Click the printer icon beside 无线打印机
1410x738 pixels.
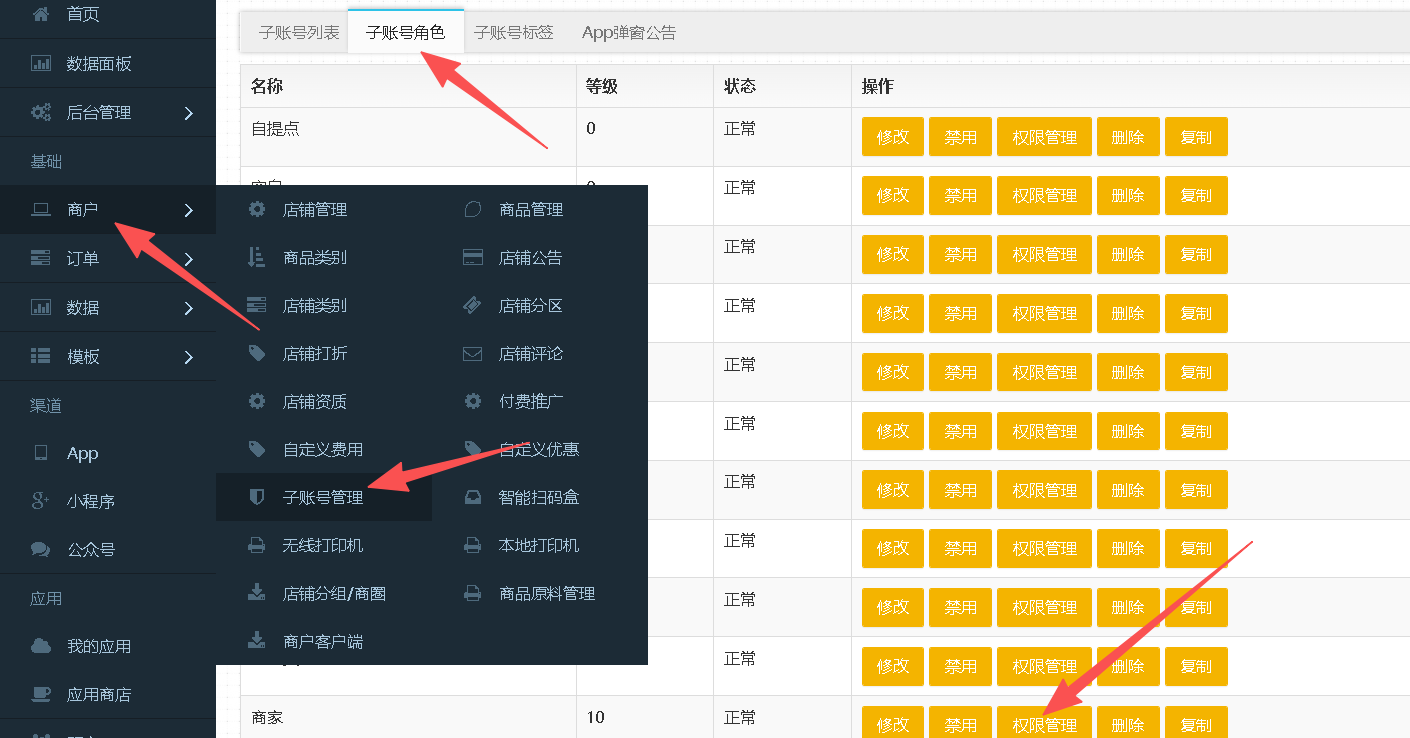[x=257, y=546]
